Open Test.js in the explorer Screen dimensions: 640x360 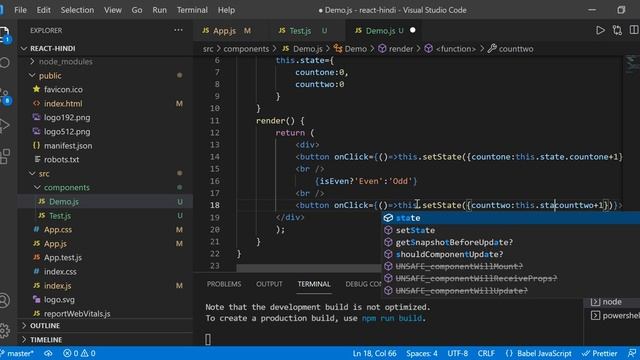click(106, 216)
